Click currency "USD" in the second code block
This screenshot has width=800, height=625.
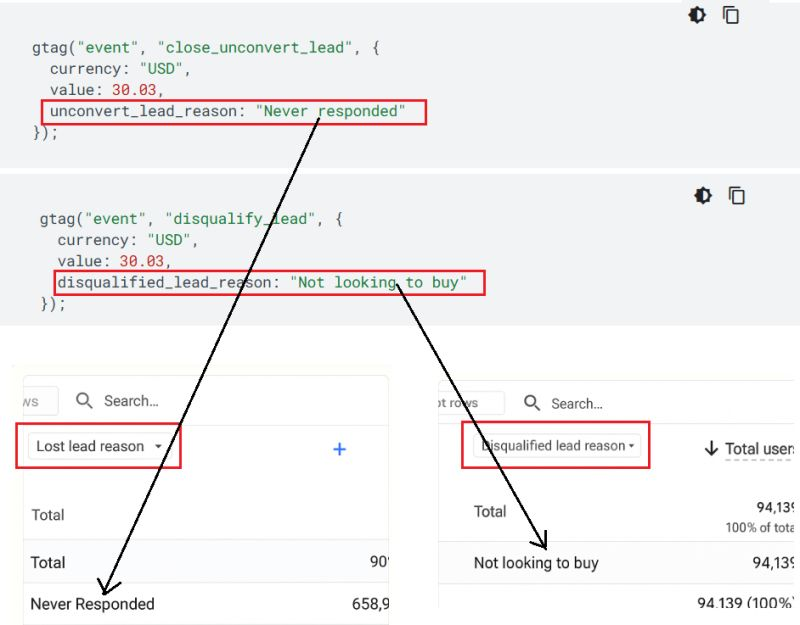168,240
